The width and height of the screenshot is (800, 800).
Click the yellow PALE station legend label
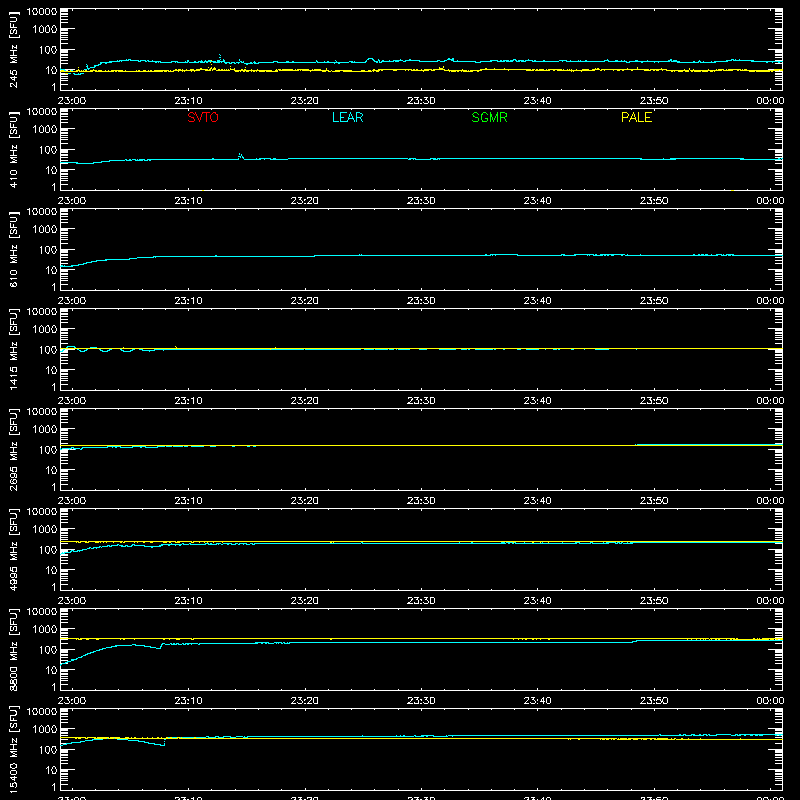[x=636, y=117]
